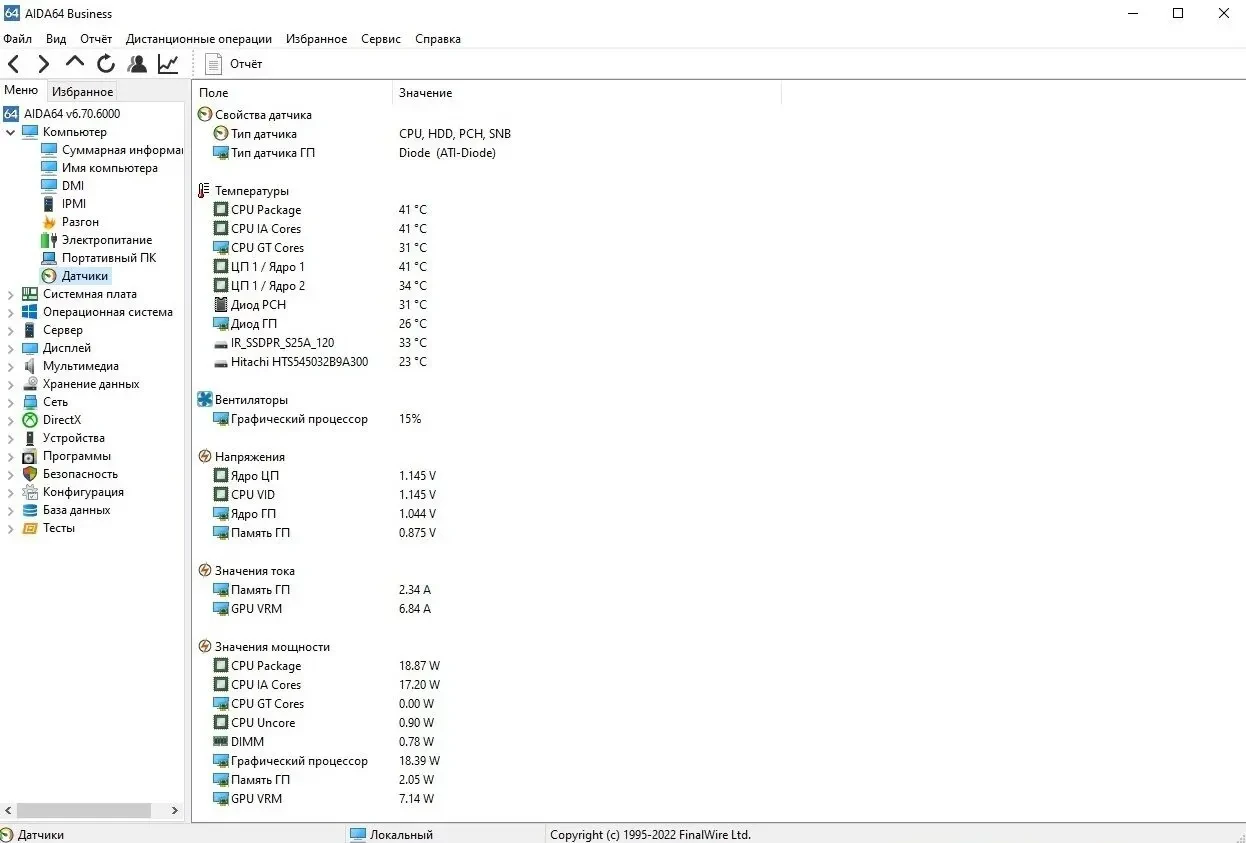Go up one level with the Up arrow
Viewport: 1246px width, 843px height.
click(x=75, y=63)
